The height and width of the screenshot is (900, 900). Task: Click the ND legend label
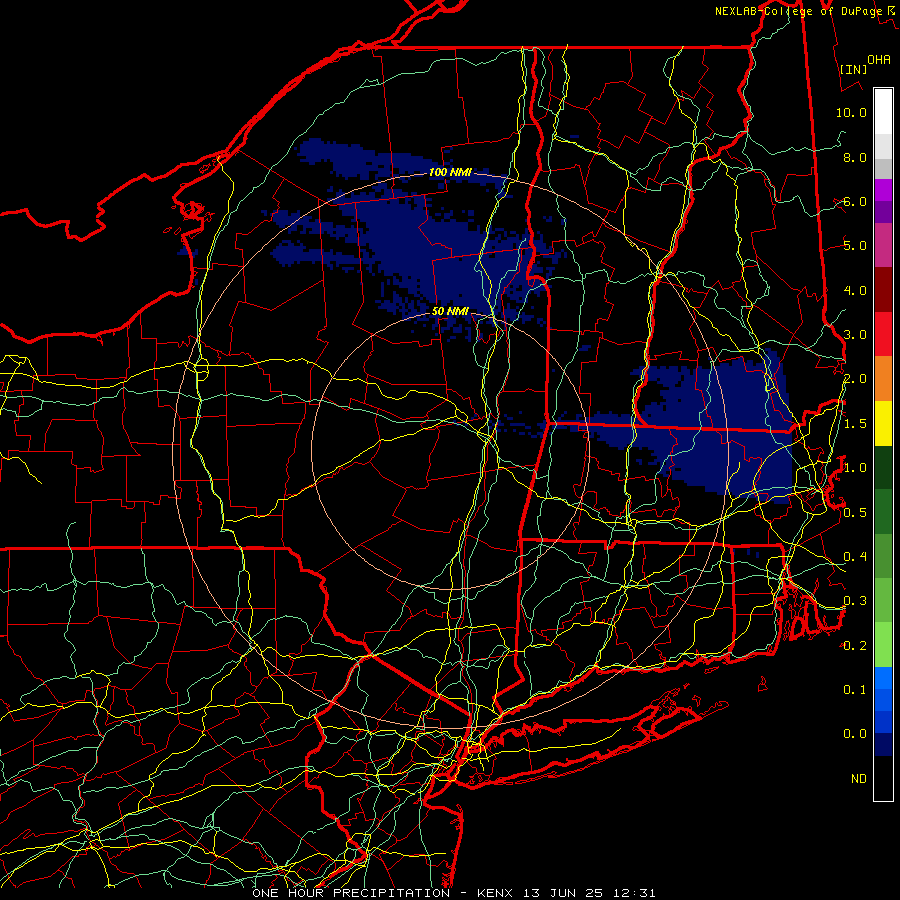click(x=859, y=779)
